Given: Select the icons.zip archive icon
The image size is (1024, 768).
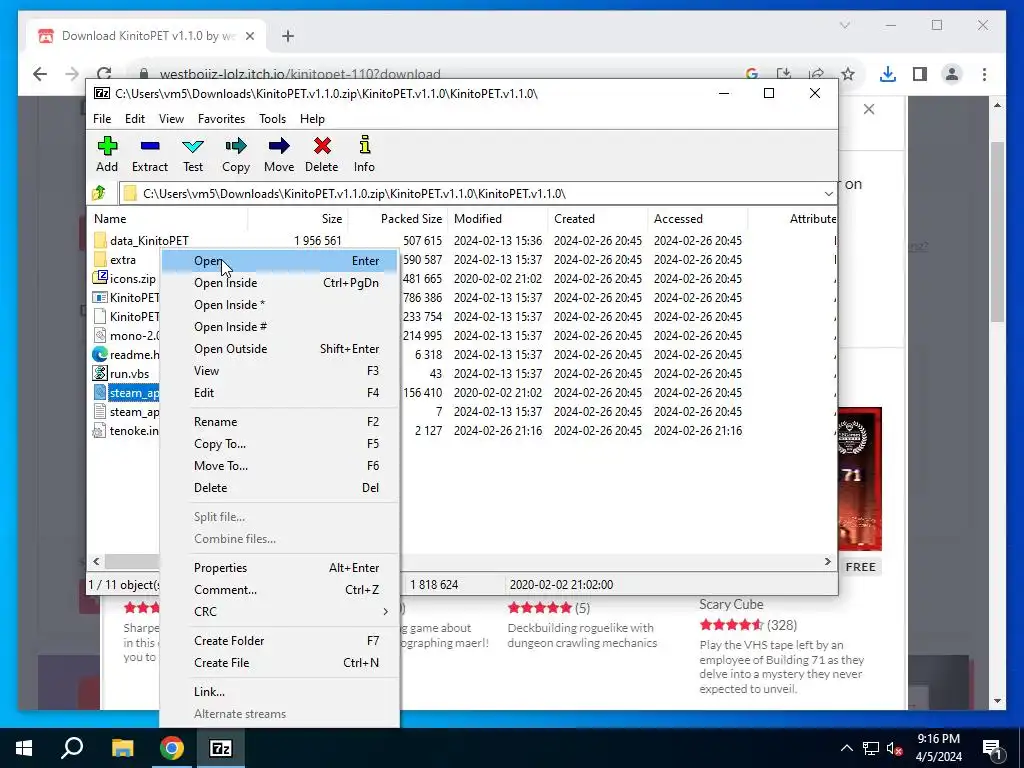Looking at the screenshot, I should tap(100, 278).
